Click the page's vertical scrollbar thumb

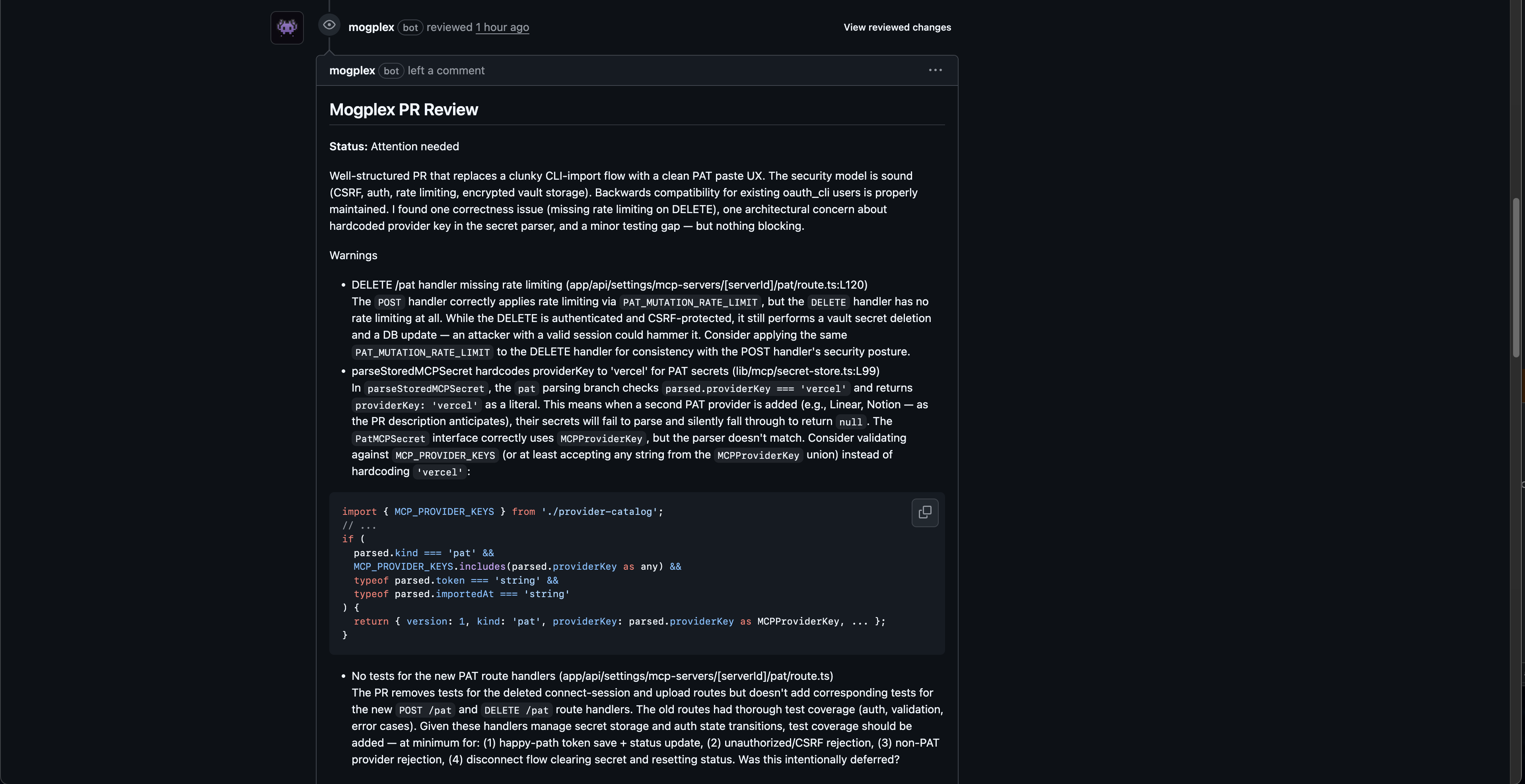pyautogui.click(x=1515, y=278)
